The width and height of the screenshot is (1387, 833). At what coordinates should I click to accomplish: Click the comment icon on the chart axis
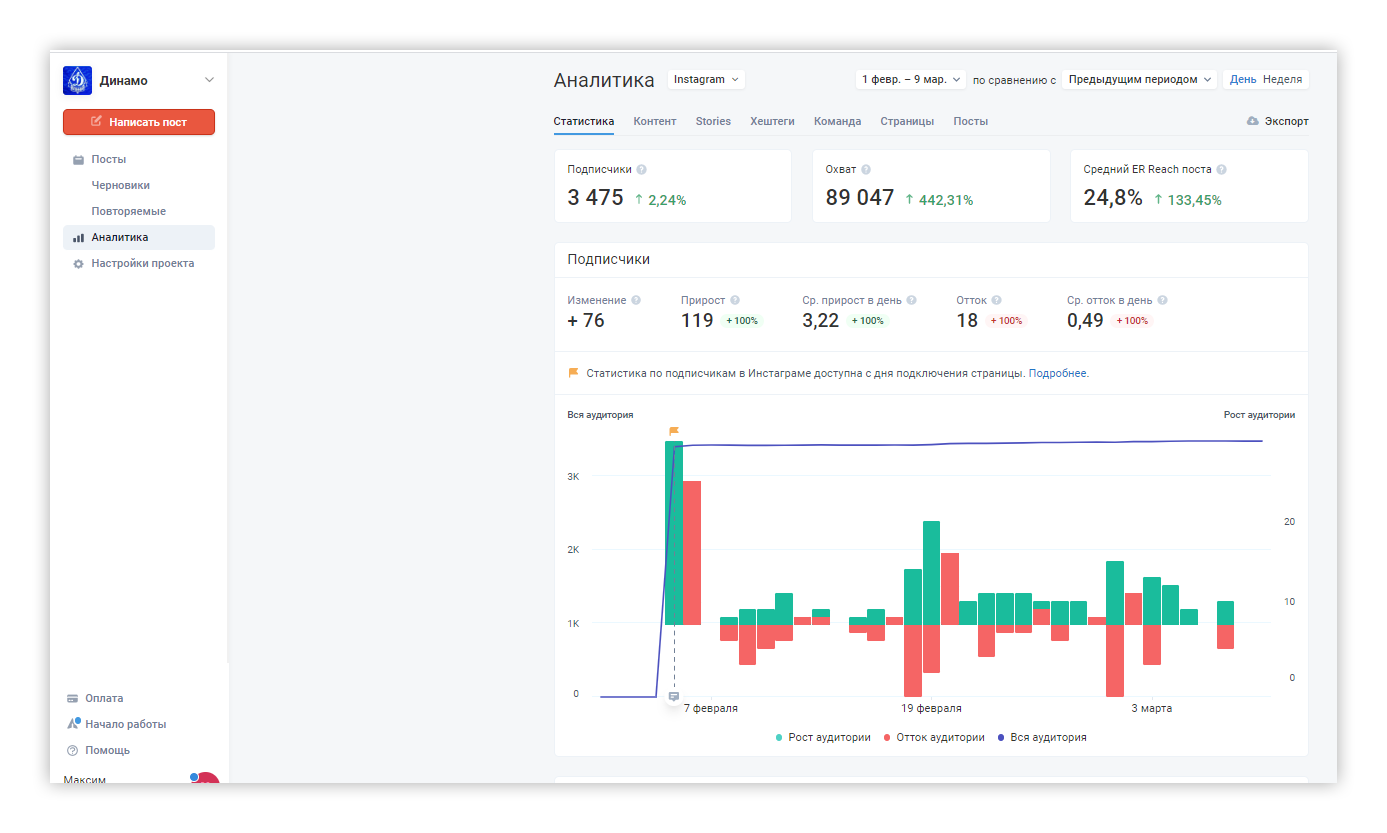(x=674, y=696)
